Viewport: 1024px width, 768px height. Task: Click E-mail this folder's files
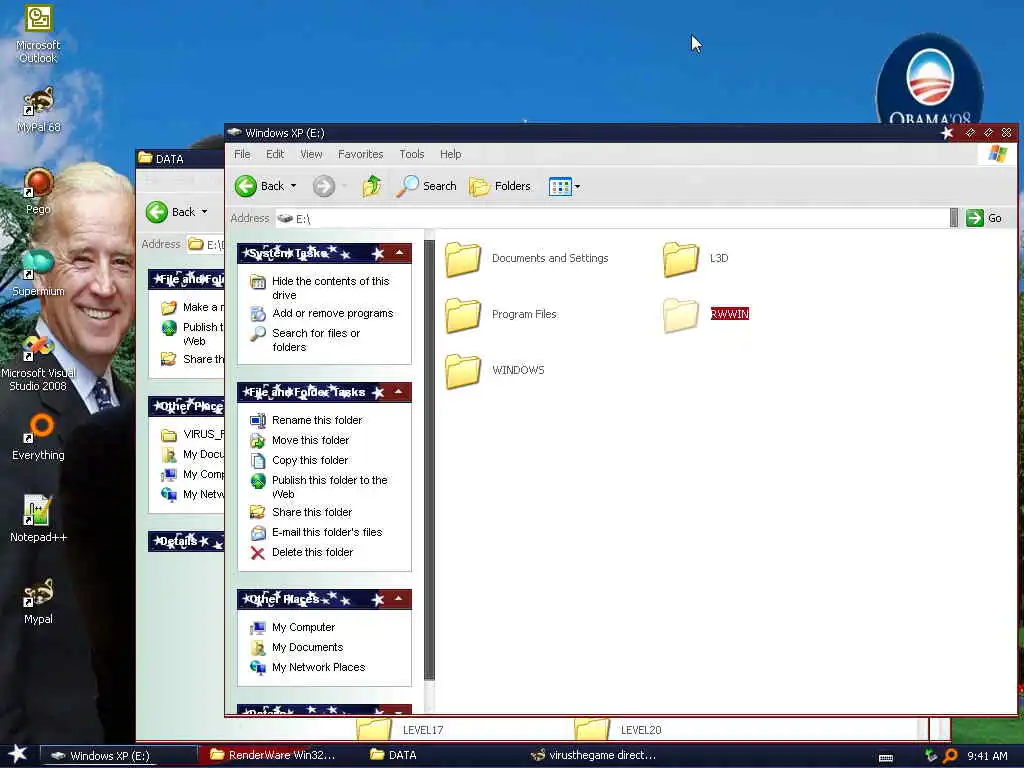[327, 532]
